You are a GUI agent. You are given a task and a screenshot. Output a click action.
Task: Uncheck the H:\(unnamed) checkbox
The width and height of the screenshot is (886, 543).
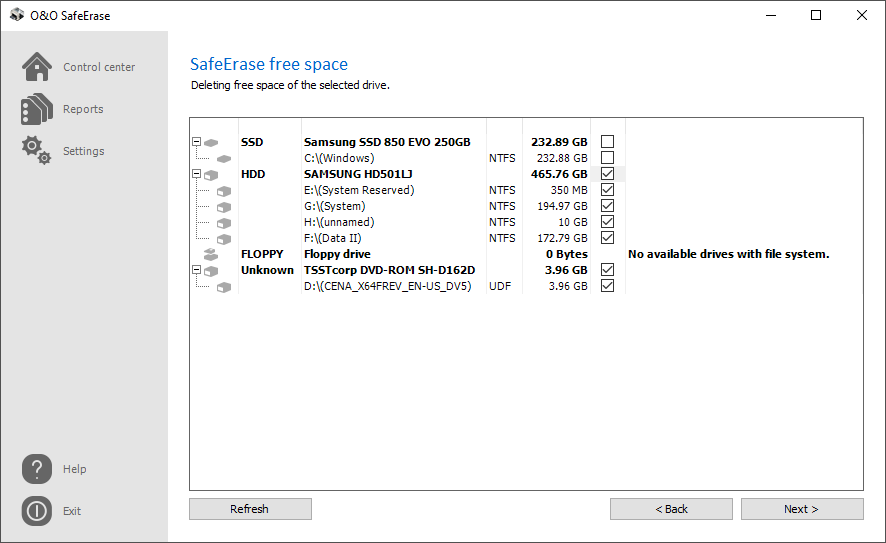coord(607,221)
